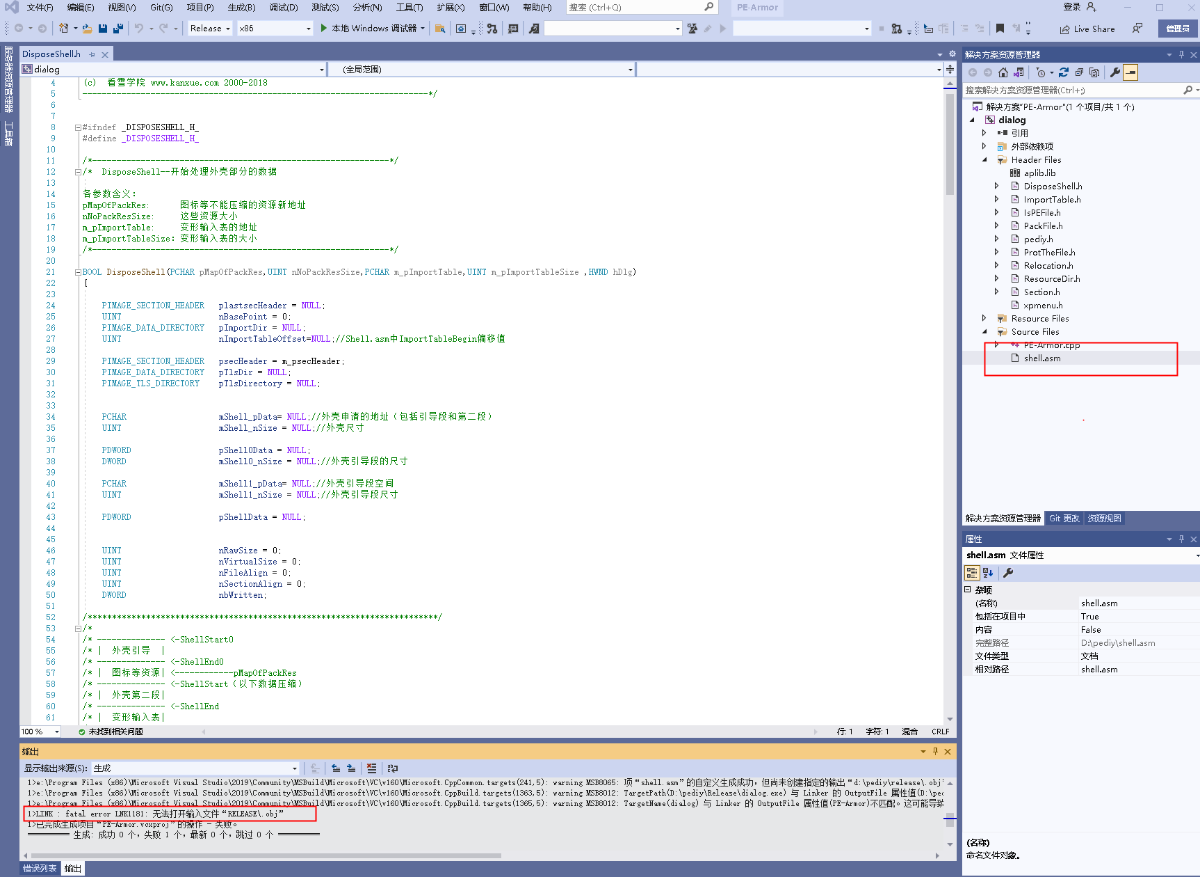This screenshot has width=1200, height=877.
Task: Toggle the preview selected items button
Action: [1130, 73]
